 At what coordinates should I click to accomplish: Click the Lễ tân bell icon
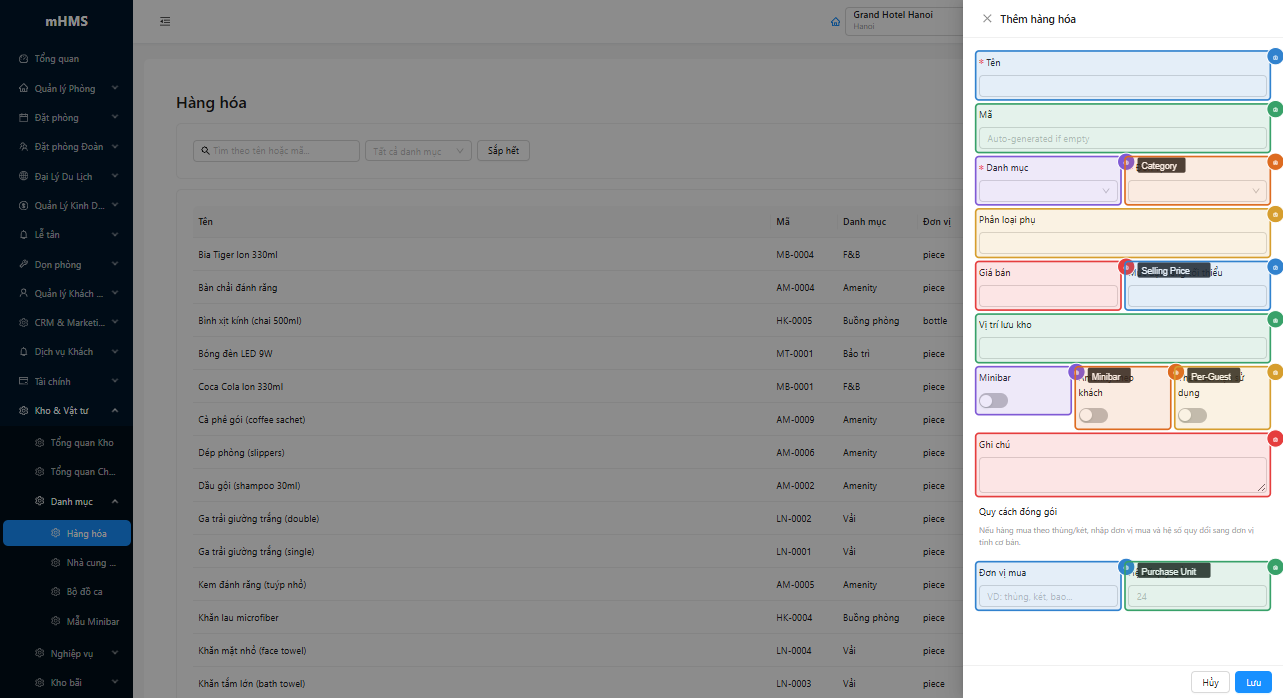click(x=24, y=235)
